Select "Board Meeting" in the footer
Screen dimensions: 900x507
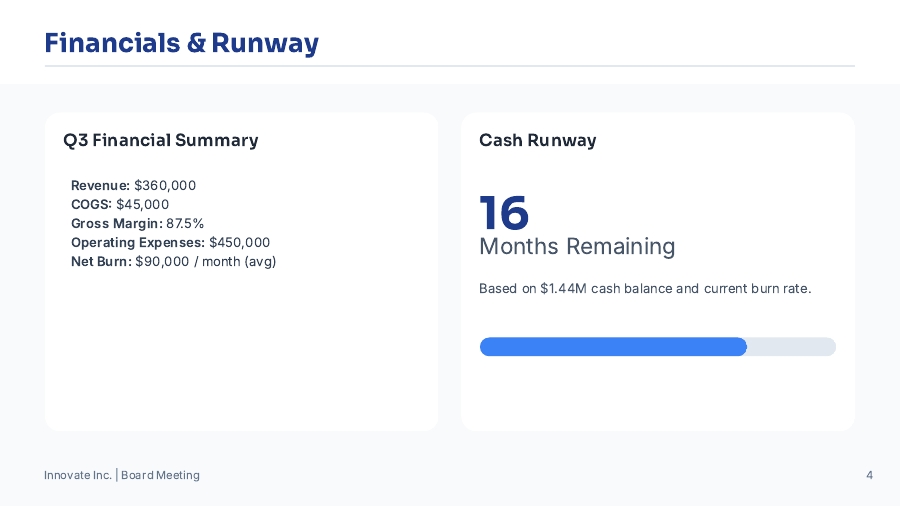(x=160, y=475)
